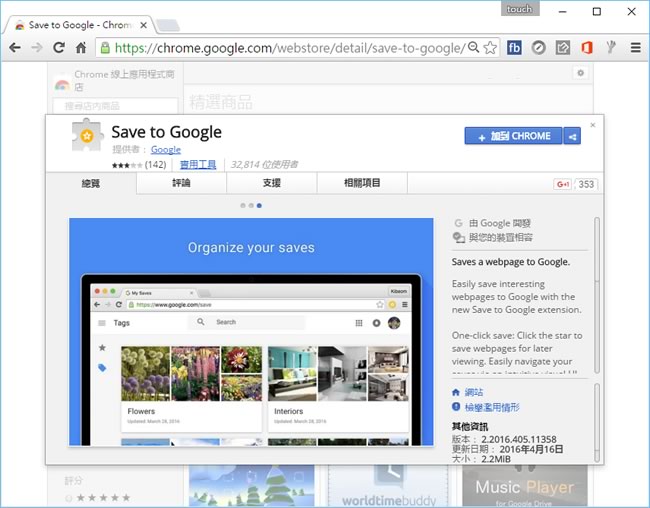Click the version 2.2016.405.11358 text
Image resolution: width=650 pixels, height=508 pixels.
coord(519,439)
